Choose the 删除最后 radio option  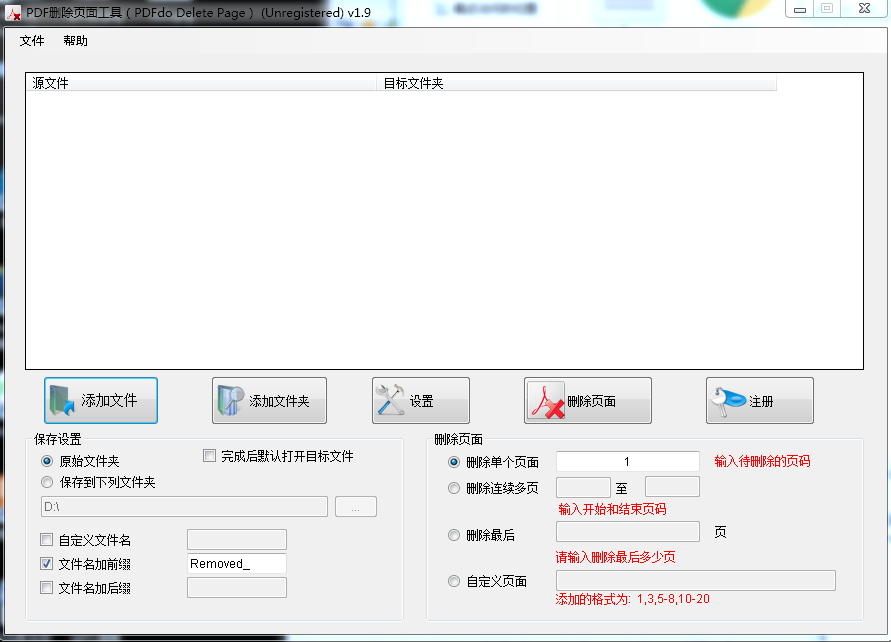click(x=454, y=535)
